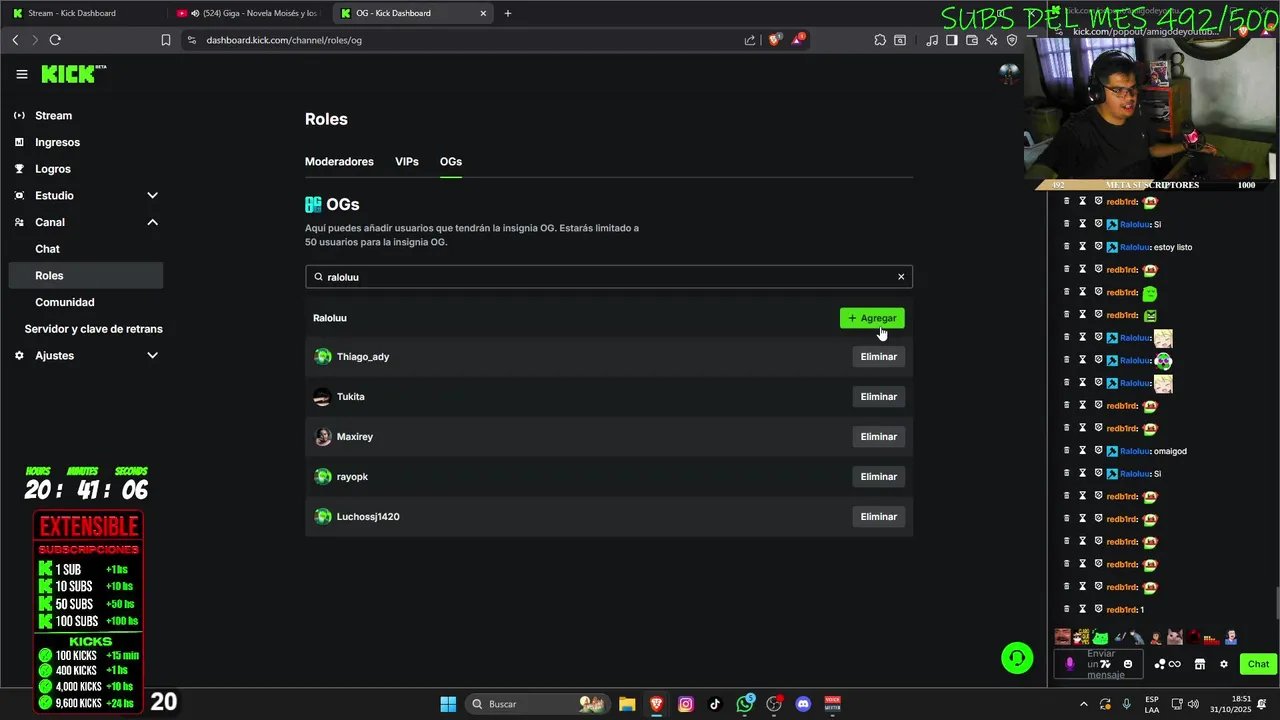This screenshot has width=1280, height=720.
Task: Open Stream in the sidebar
Action: pos(53,115)
